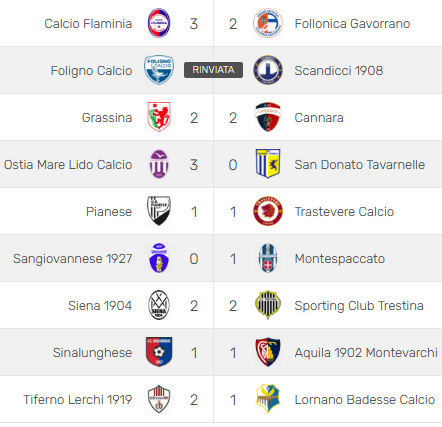Open the Pianese black-and-white shield
The width and height of the screenshot is (442, 427).
[x=159, y=211]
